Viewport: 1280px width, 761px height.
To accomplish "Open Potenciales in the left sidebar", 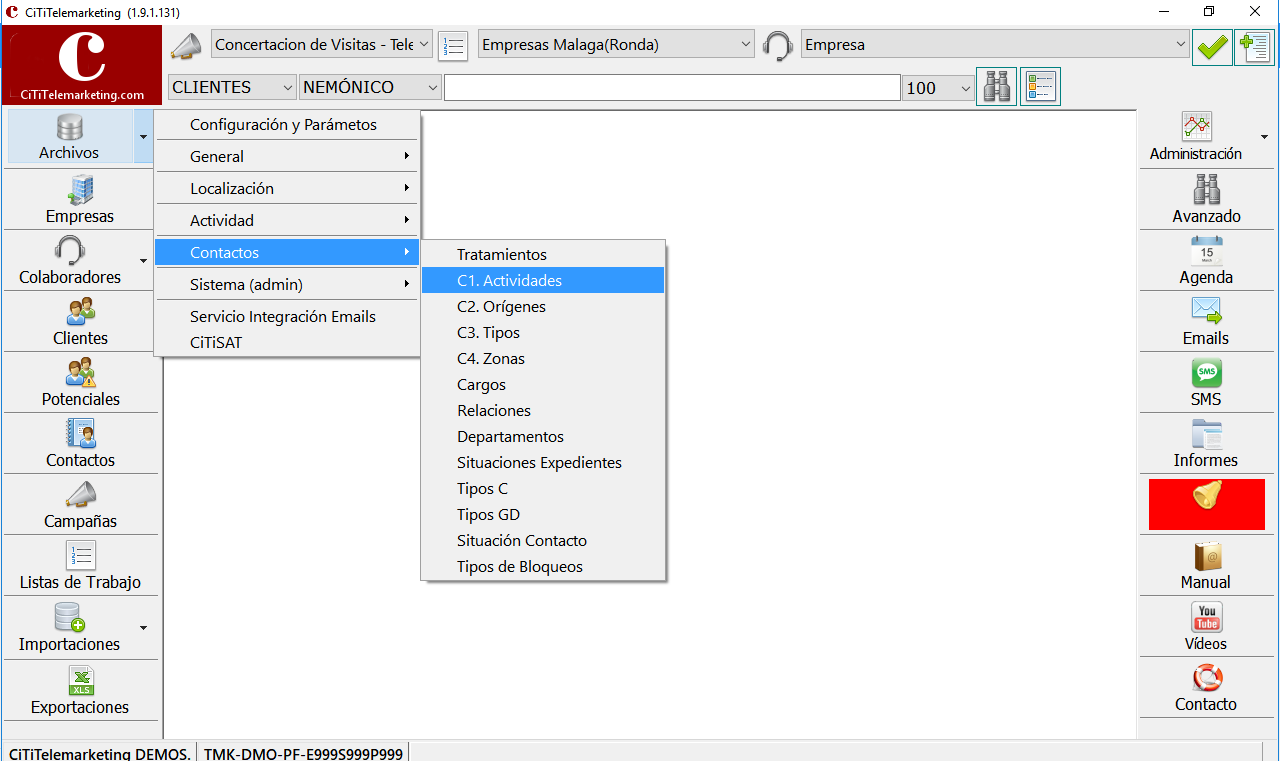I will [80, 382].
